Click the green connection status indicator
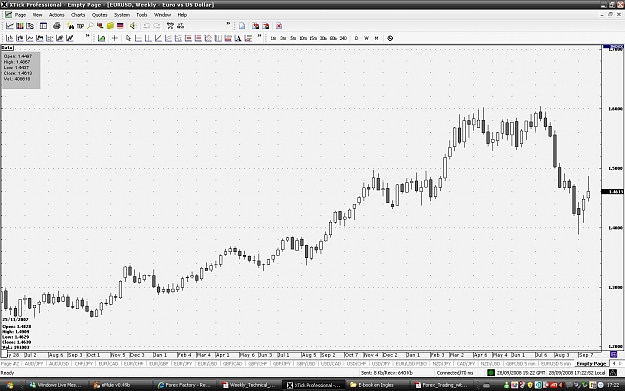Viewport: 625px width, 391px height. tap(491, 373)
